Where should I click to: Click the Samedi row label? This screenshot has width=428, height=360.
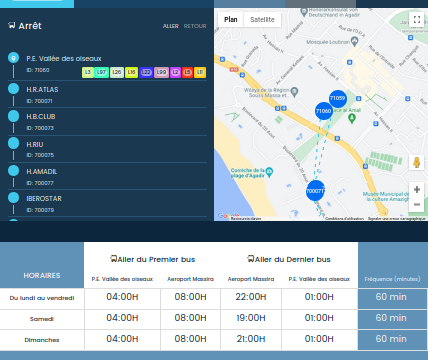tap(42, 319)
